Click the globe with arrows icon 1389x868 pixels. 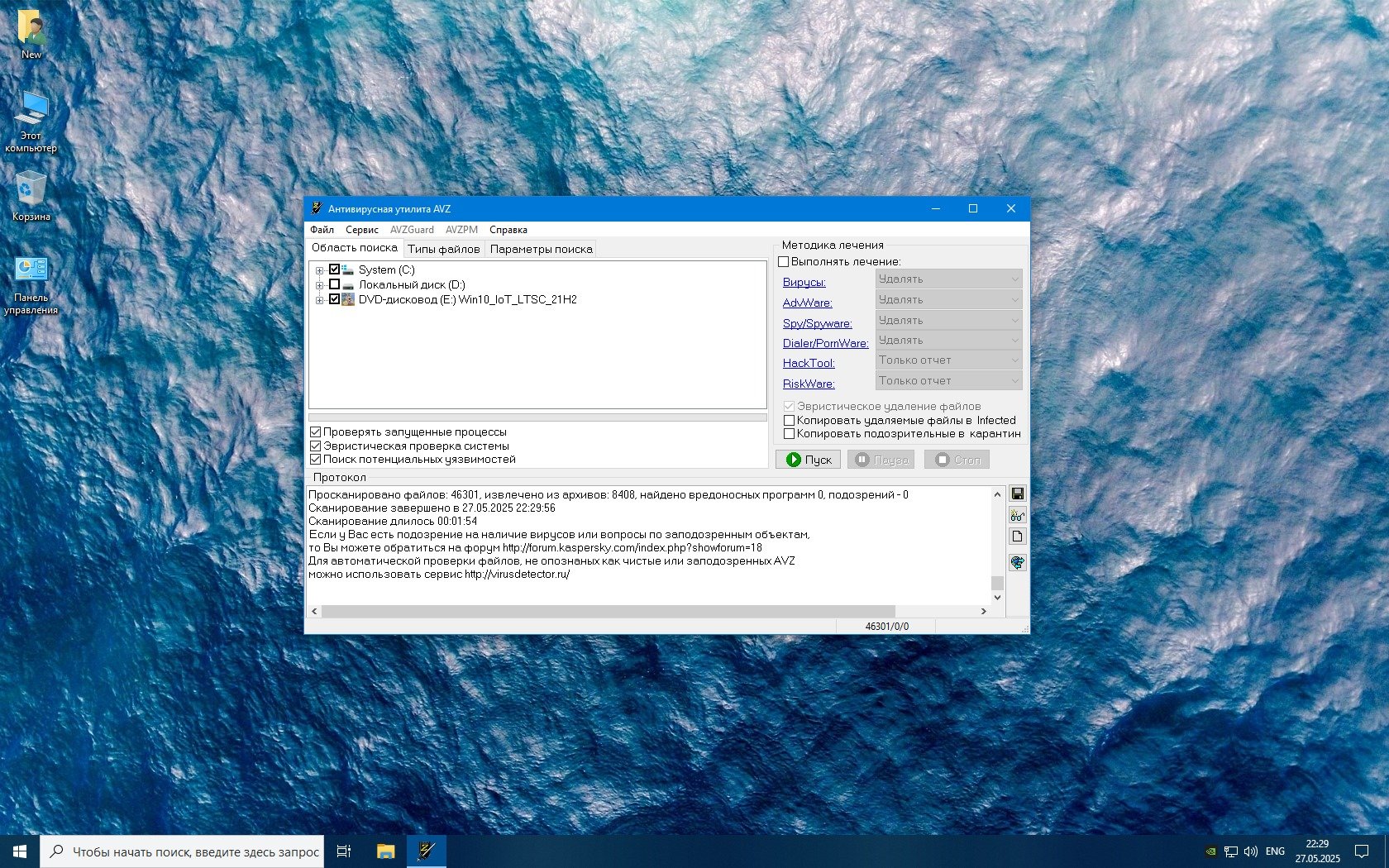[1017, 562]
